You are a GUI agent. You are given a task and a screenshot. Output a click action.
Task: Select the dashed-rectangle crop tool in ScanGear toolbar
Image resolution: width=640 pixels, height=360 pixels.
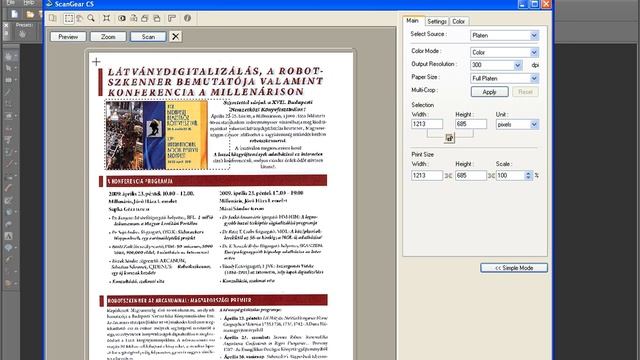(x=69, y=18)
